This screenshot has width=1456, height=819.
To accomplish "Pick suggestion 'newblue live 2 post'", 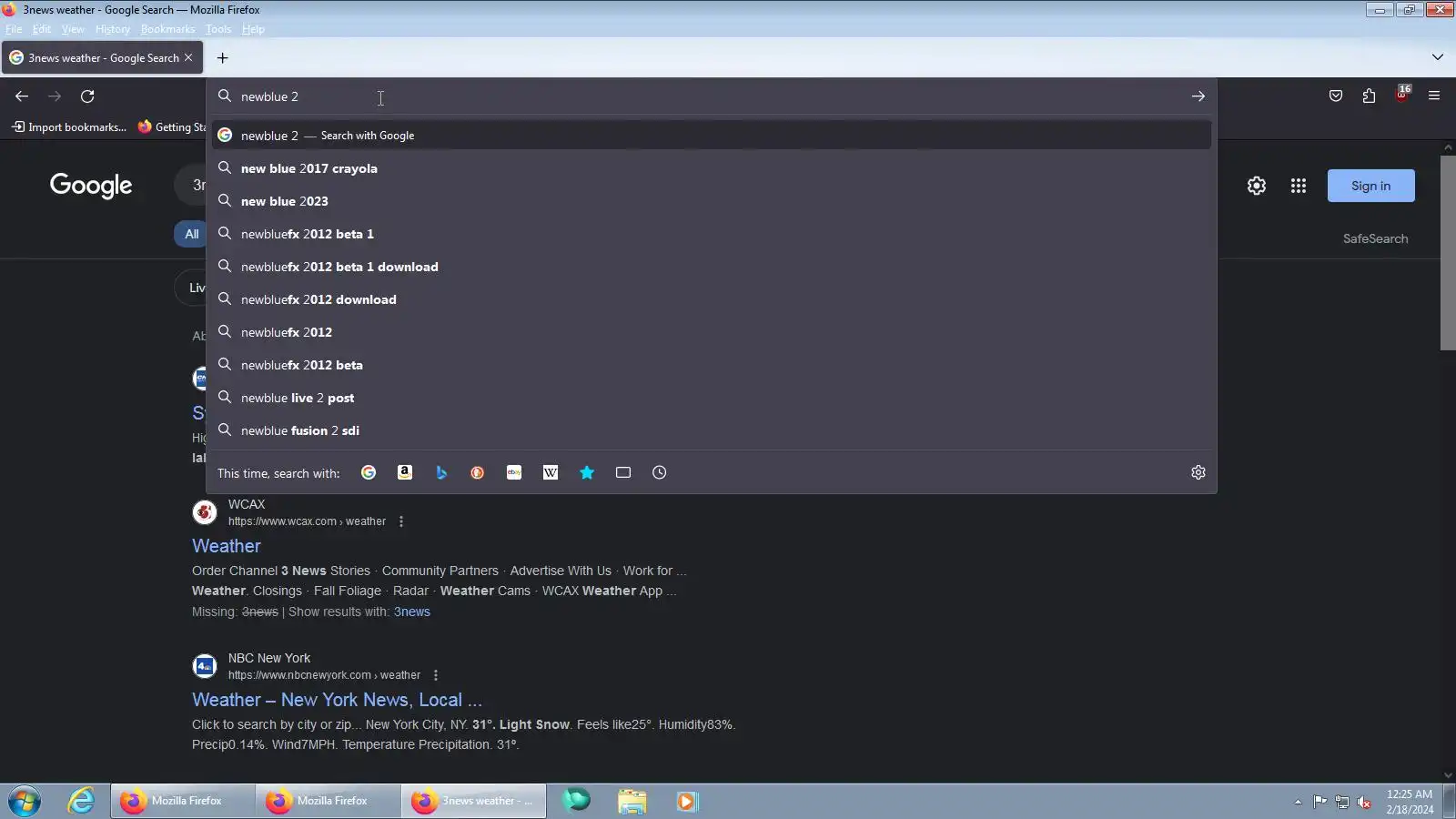I will (712, 398).
